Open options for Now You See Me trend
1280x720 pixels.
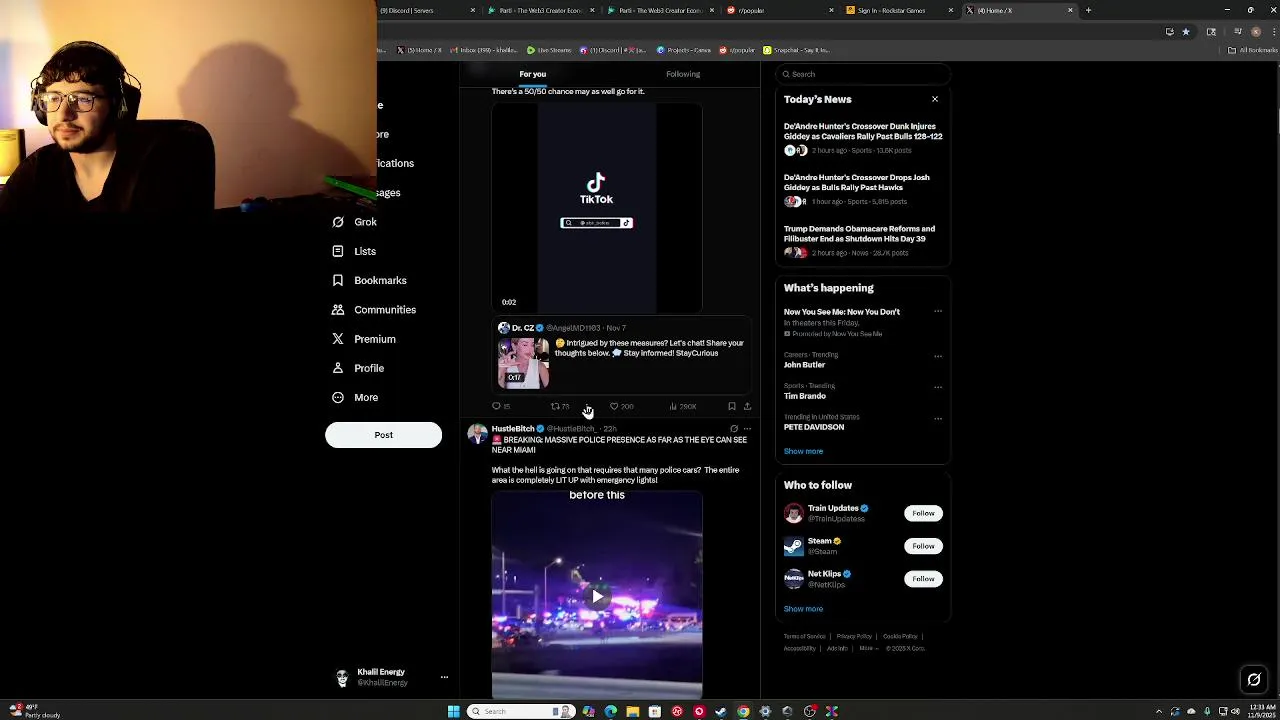coord(938,311)
